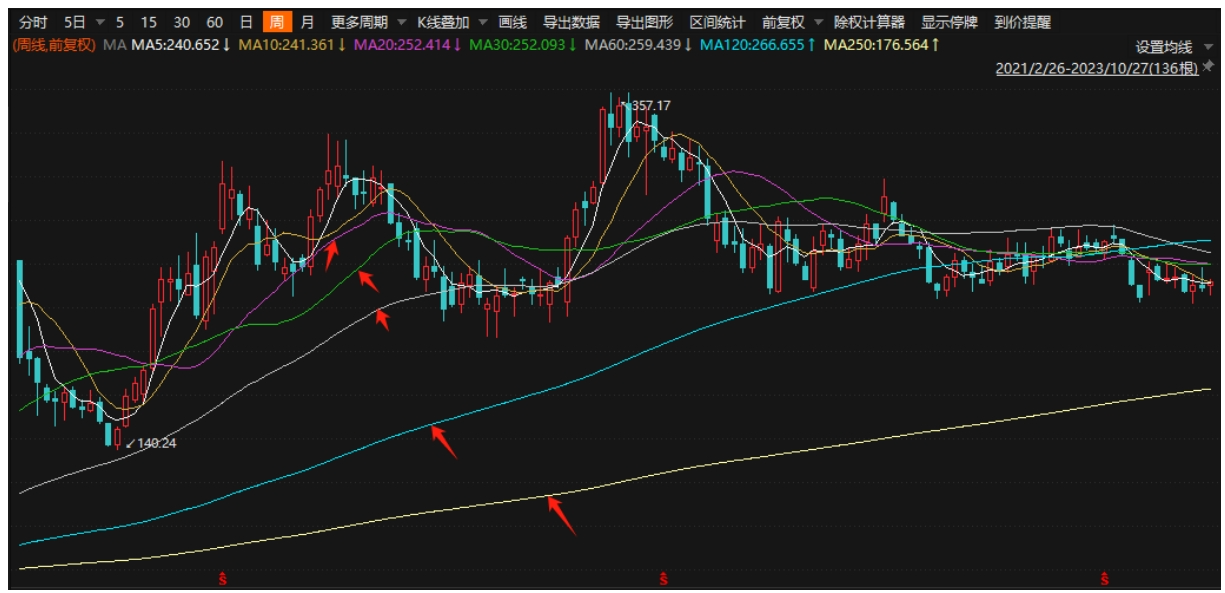
Task: Click the 140.24 low price label
Action: point(156,443)
